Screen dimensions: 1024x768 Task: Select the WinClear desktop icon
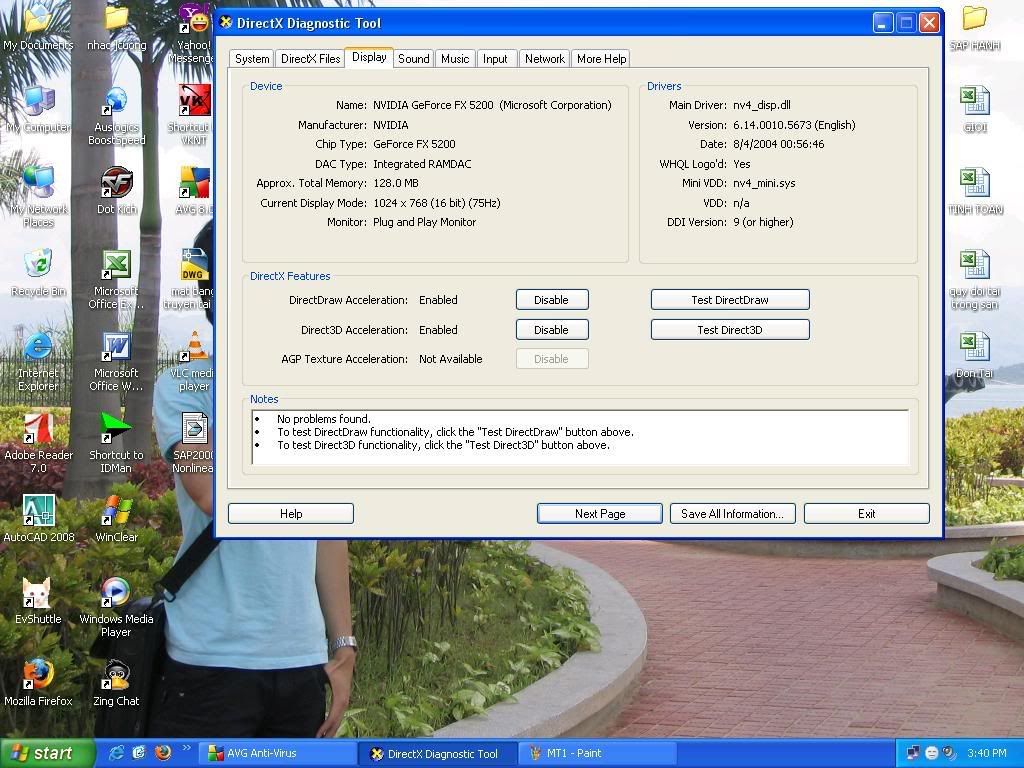[116, 520]
